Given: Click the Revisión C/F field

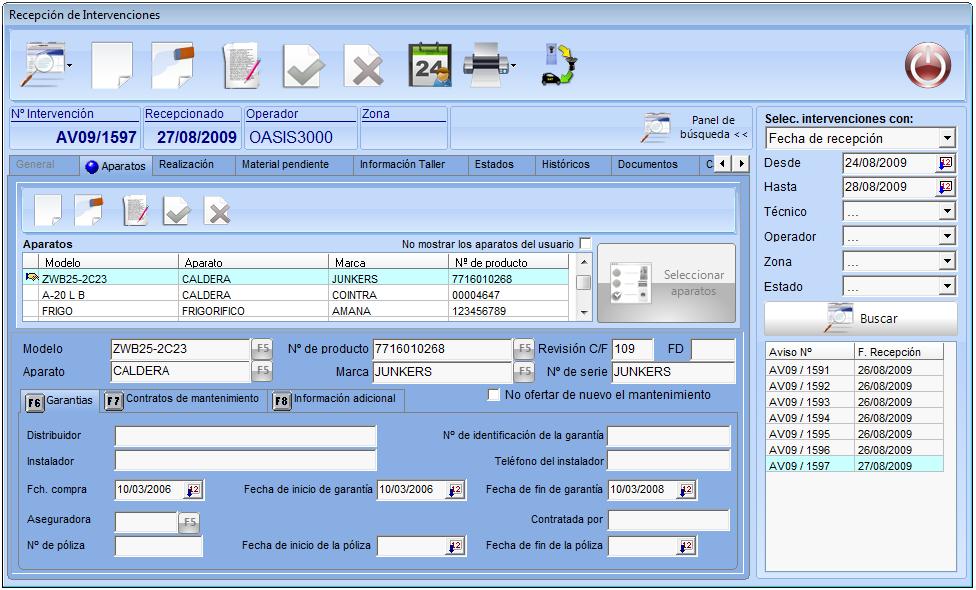Looking at the screenshot, I should pyautogui.click(x=632, y=349).
